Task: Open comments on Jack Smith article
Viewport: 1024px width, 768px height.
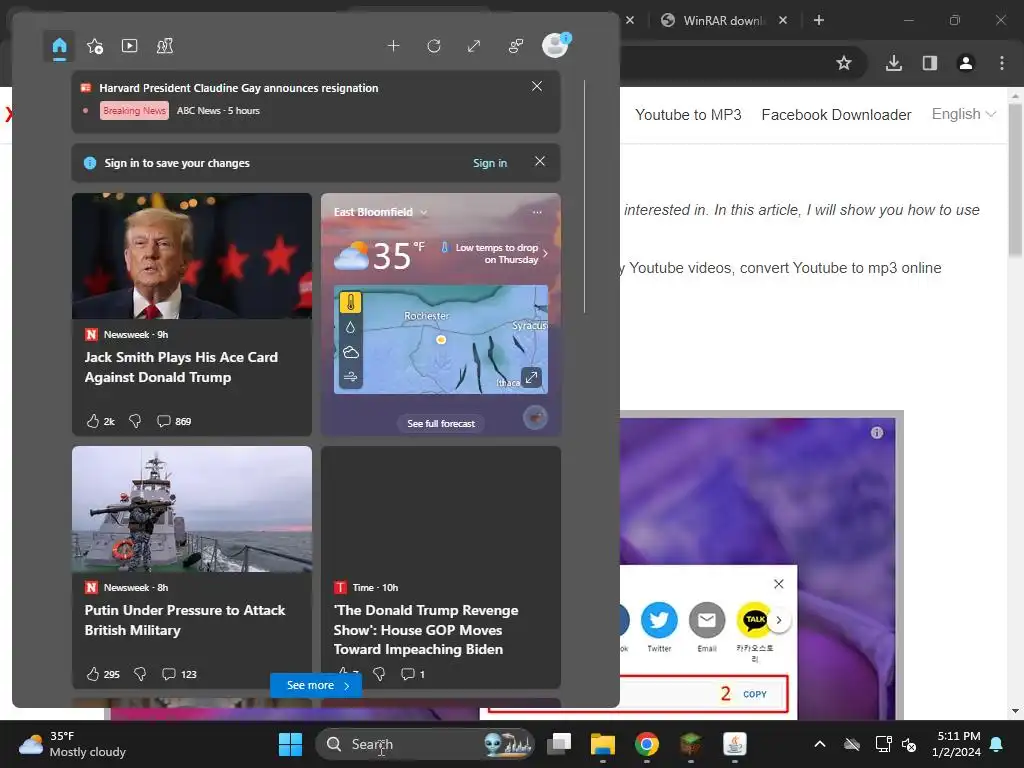Action: click(x=174, y=421)
